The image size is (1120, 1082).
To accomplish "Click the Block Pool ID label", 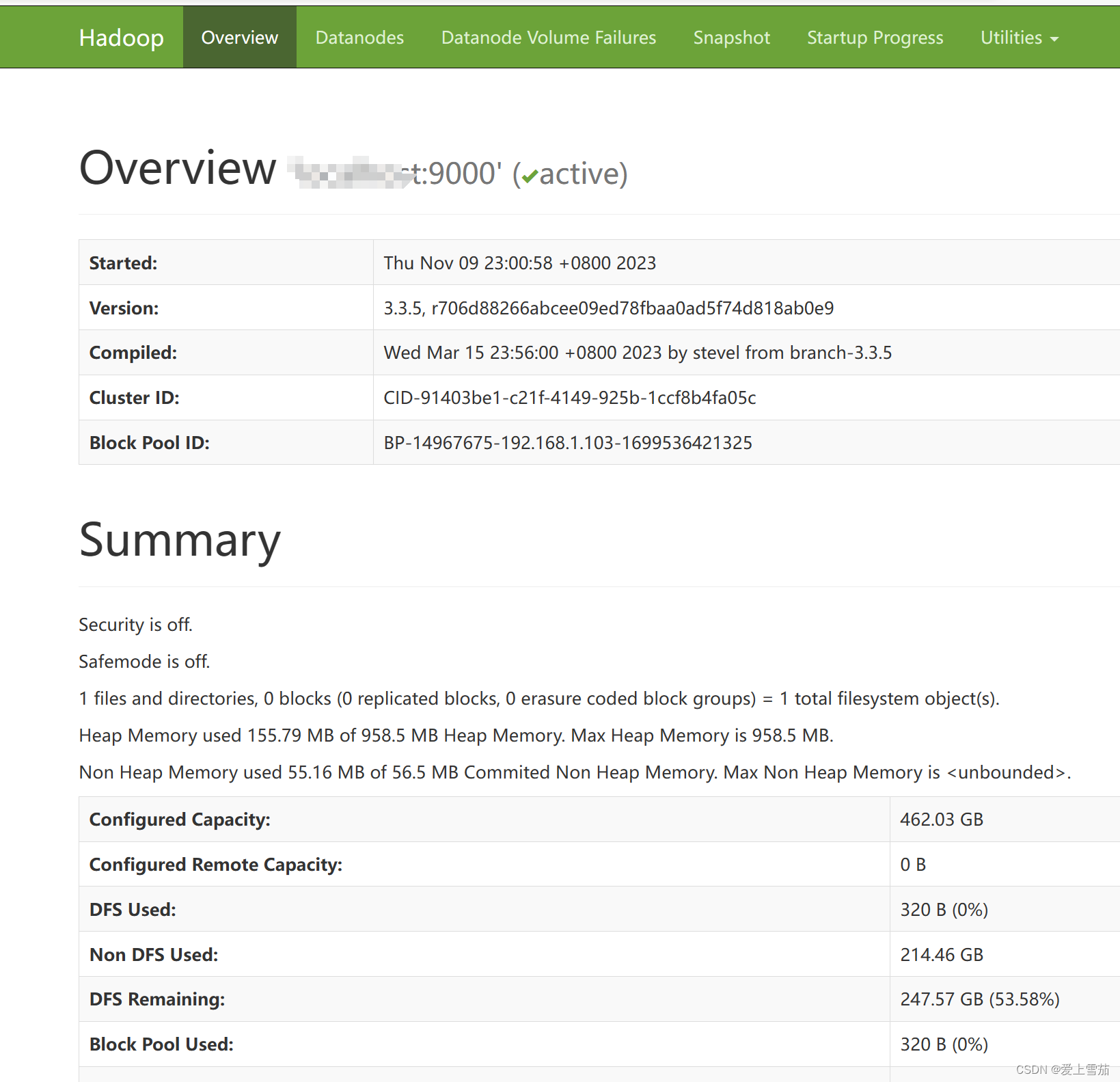I will pyautogui.click(x=150, y=443).
